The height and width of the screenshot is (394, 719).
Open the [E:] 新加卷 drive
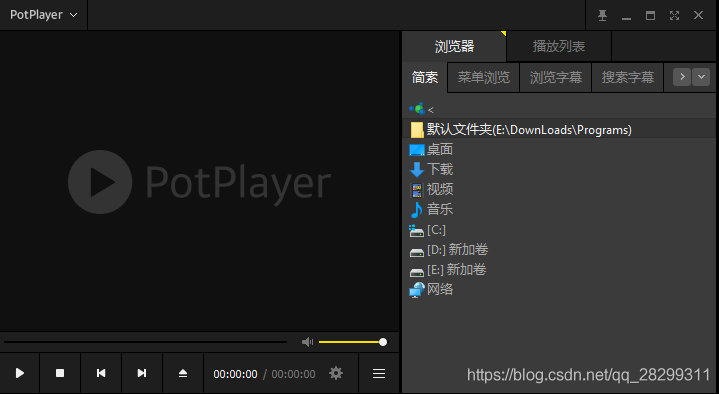[x=456, y=269]
